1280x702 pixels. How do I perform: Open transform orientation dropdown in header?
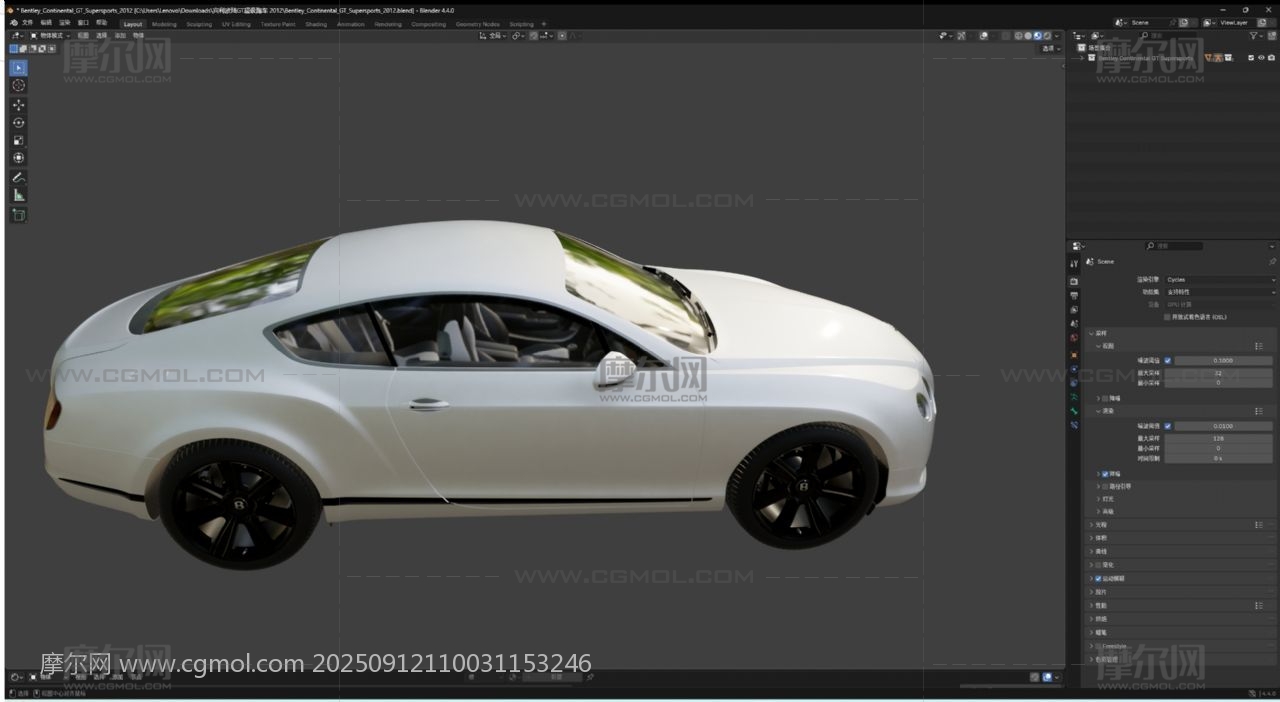tap(492, 35)
